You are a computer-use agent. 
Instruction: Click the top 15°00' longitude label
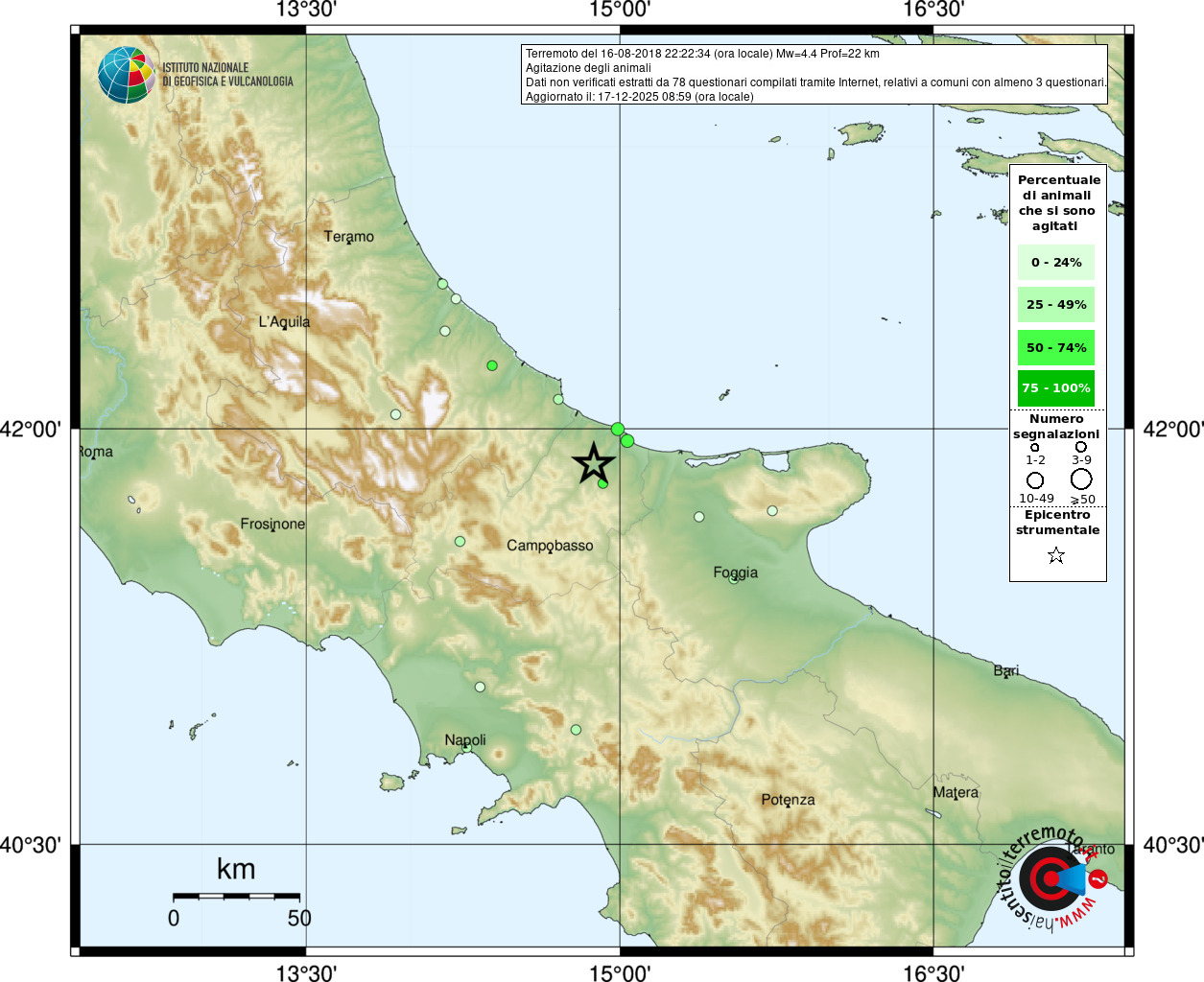[x=620, y=10]
